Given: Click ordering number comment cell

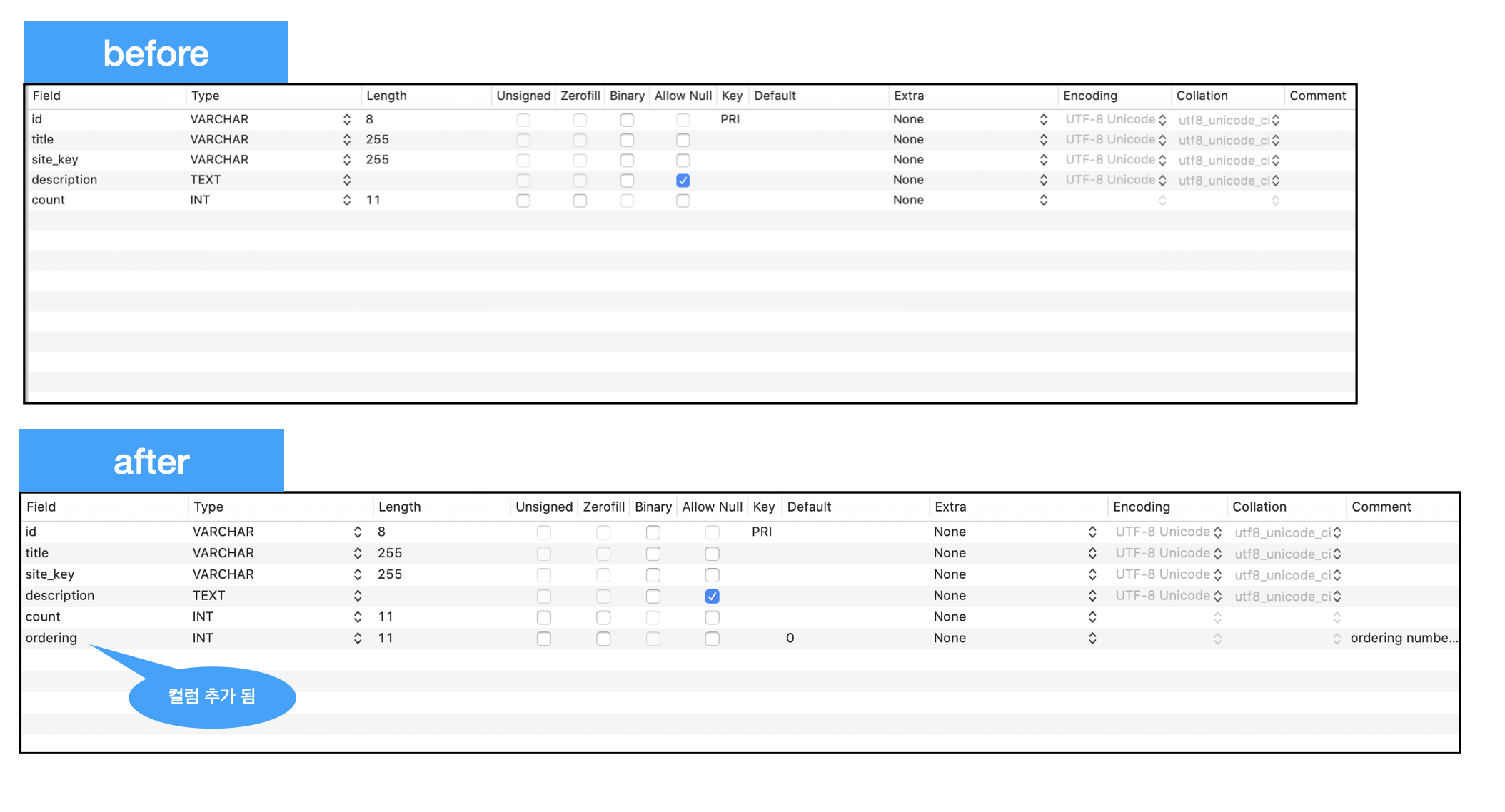Looking at the screenshot, I should tap(1403, 638).
